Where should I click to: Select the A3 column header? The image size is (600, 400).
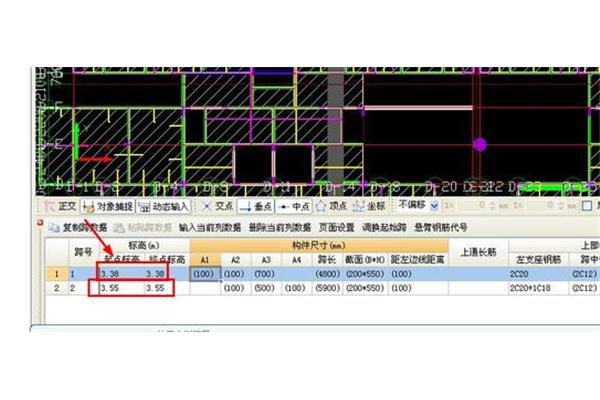coord(266,260)
